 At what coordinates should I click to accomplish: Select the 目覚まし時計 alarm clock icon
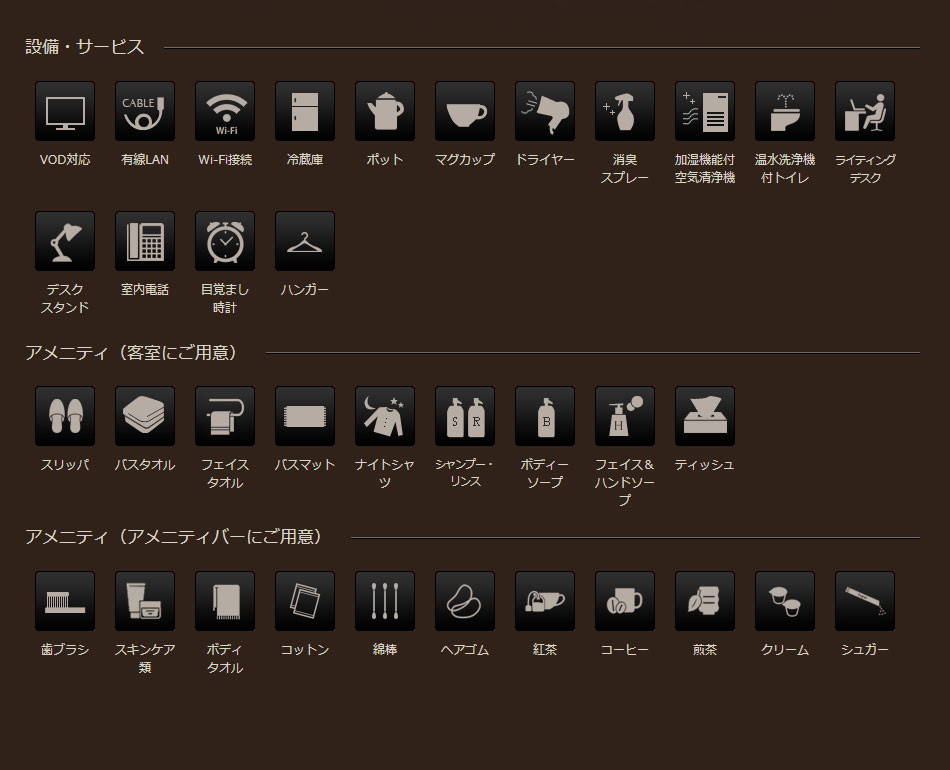(225, 241)
